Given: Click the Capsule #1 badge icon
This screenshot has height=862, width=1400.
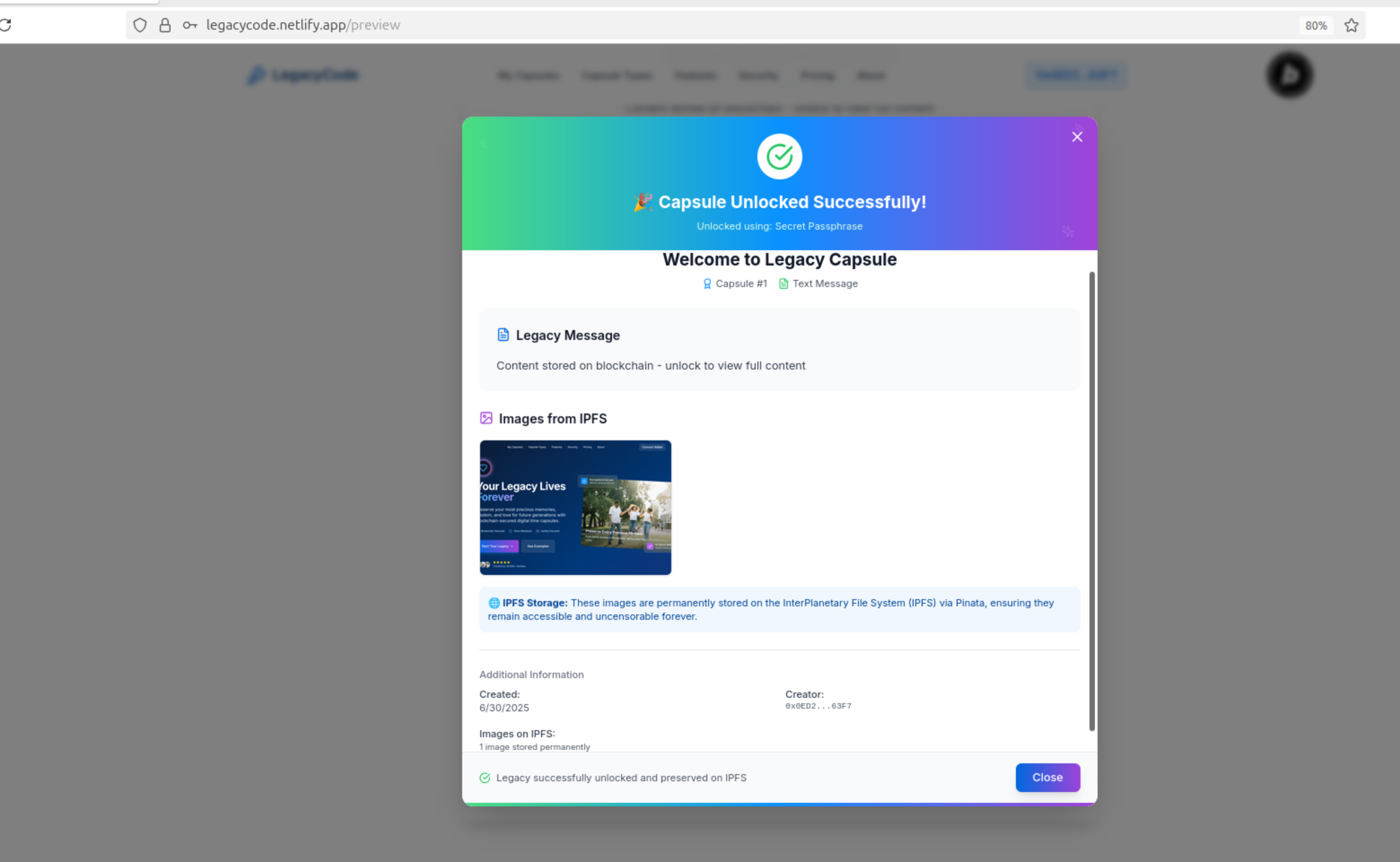Looking at the screenshot, I should coord(707,283).
